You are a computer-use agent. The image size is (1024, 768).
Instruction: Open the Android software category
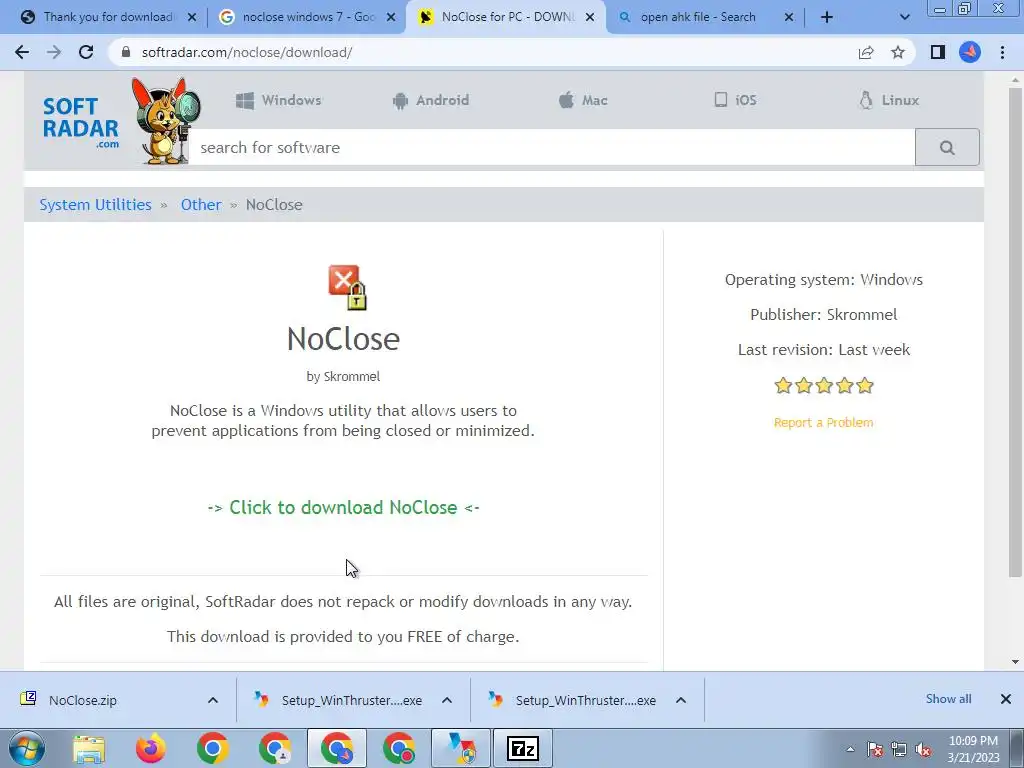(431, 100)
